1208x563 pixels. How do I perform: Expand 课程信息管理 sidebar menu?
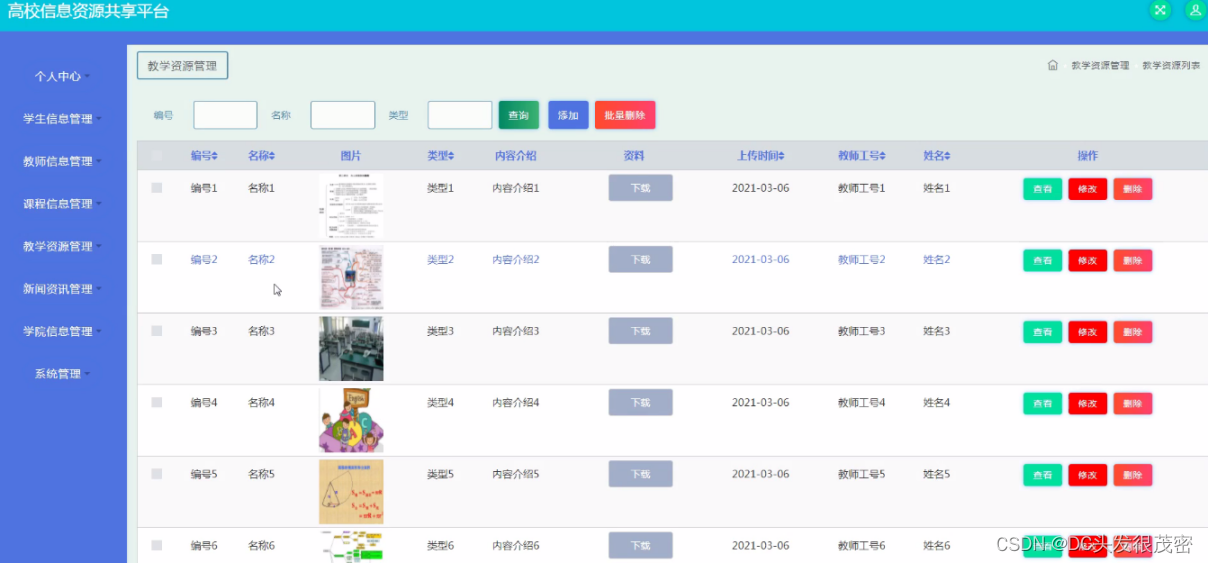click(x=63, y=204)
